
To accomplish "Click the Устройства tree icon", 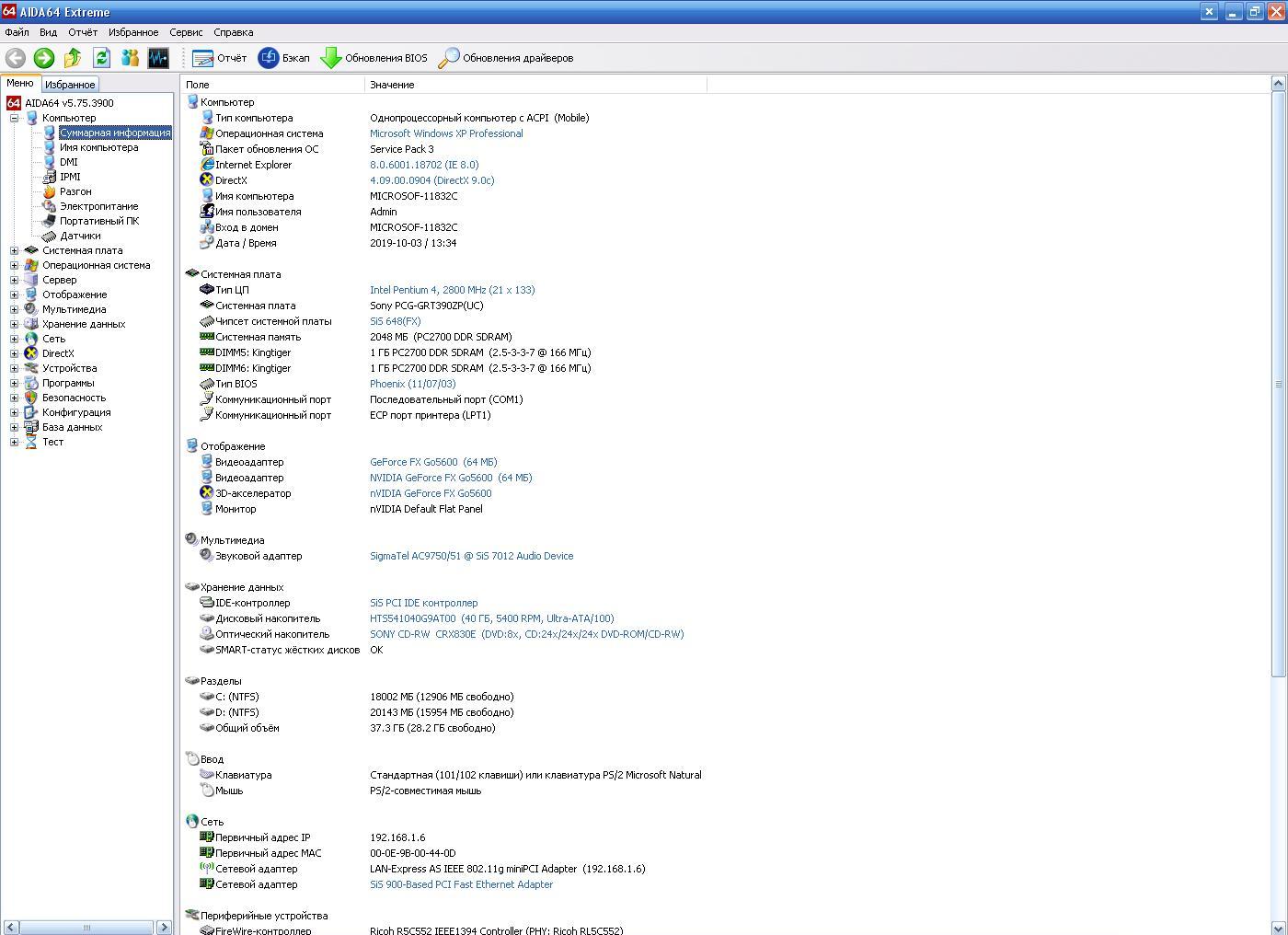I will click(x=31, y=368).
